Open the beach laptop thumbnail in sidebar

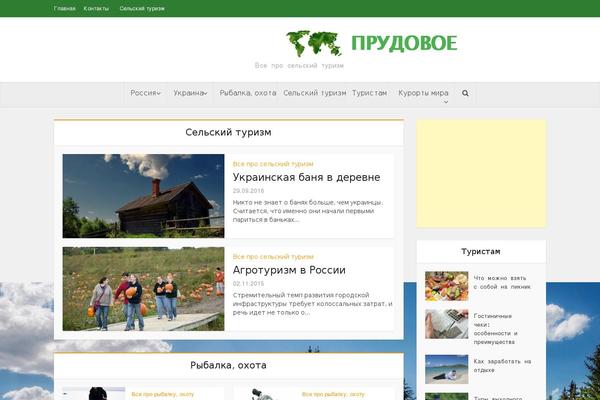(x=447, y=369)
